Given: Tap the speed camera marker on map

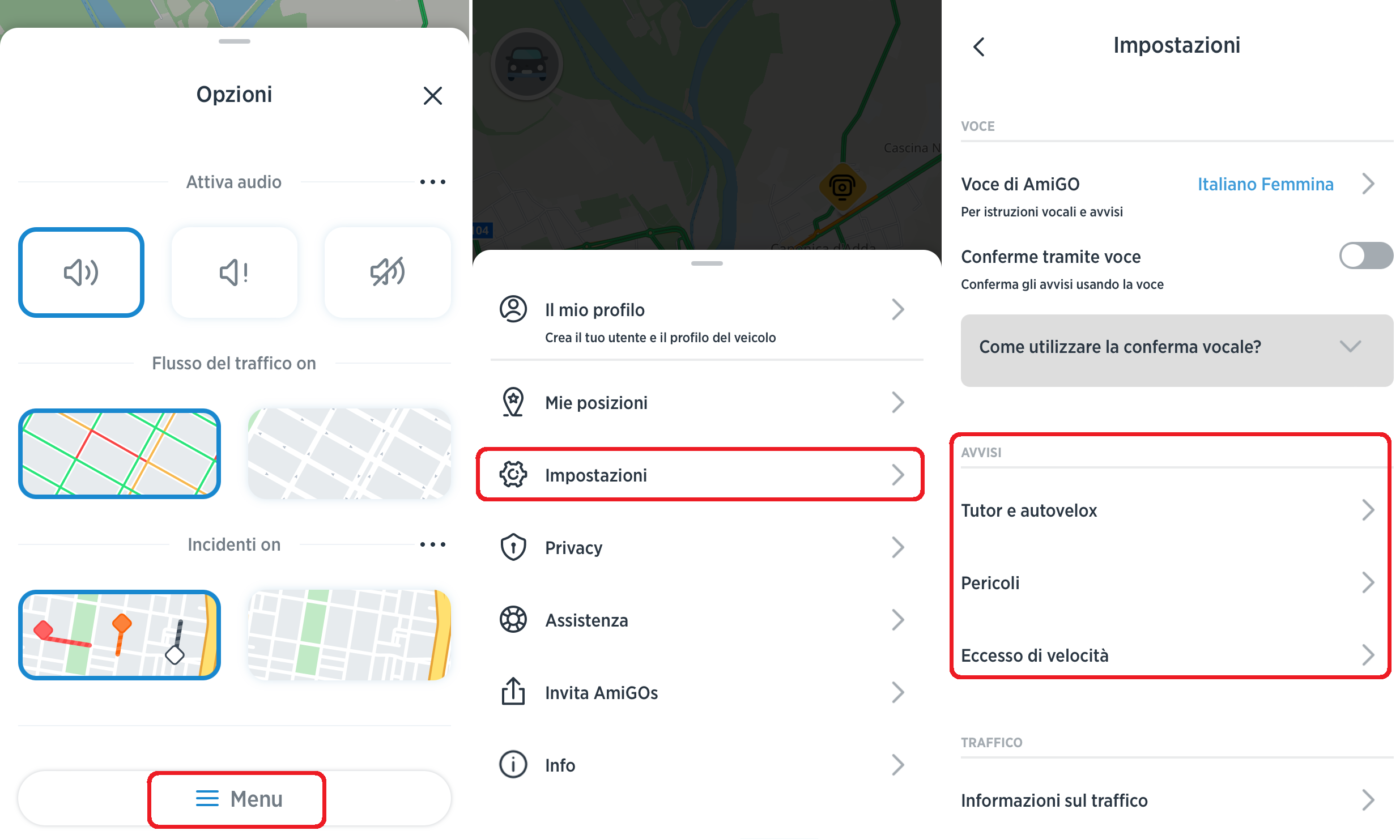Looking at the screenshot, I should [842, 187].
